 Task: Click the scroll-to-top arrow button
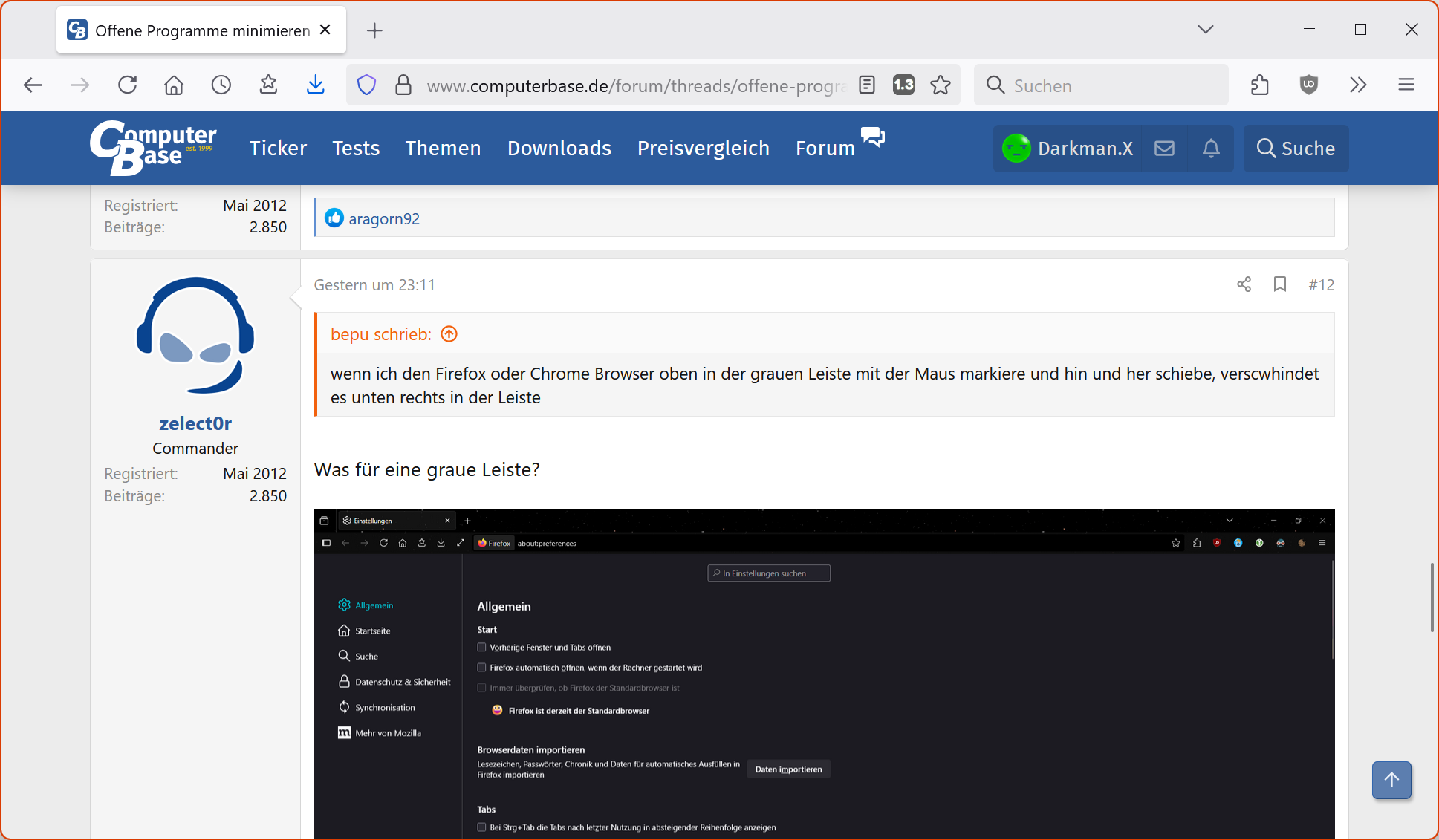pos(1391,780)
